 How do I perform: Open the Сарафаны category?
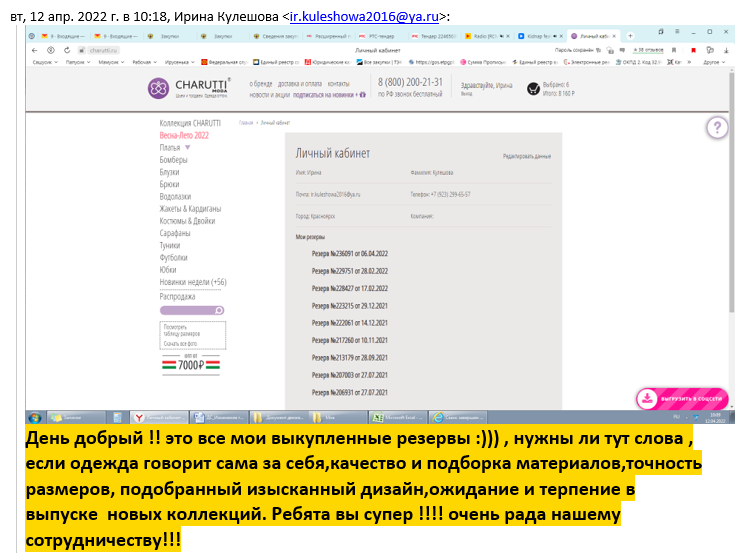(x=175, y=233)
